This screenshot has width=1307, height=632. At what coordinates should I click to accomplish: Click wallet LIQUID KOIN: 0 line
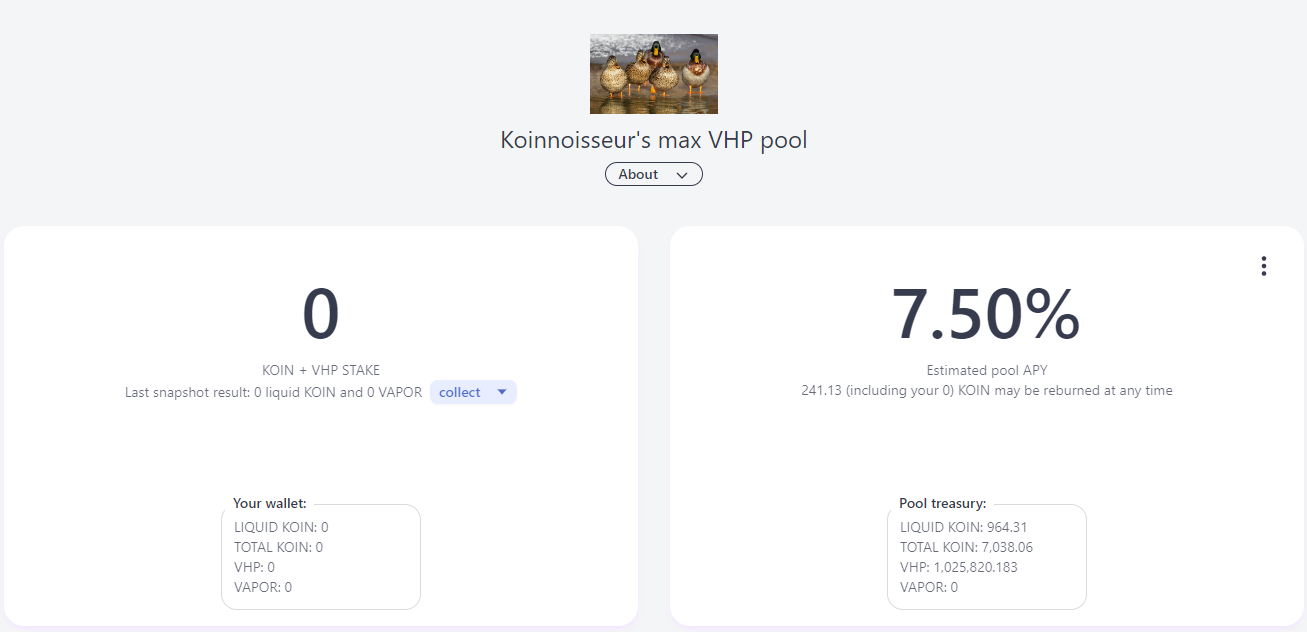pos(281,527)
